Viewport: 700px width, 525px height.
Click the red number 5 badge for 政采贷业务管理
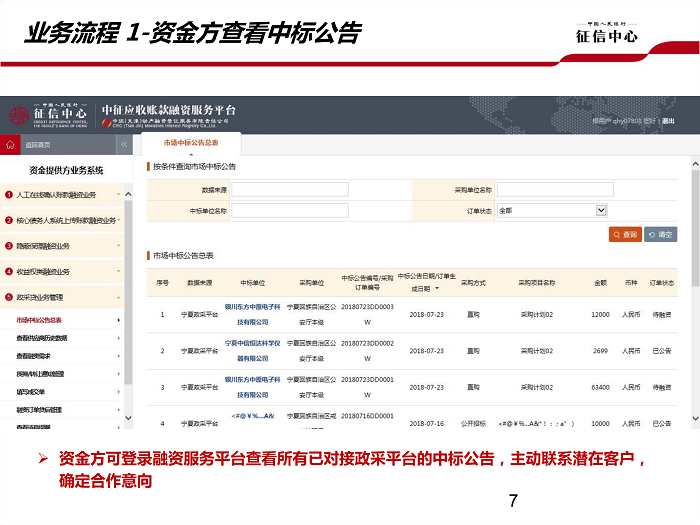(8, 297)
